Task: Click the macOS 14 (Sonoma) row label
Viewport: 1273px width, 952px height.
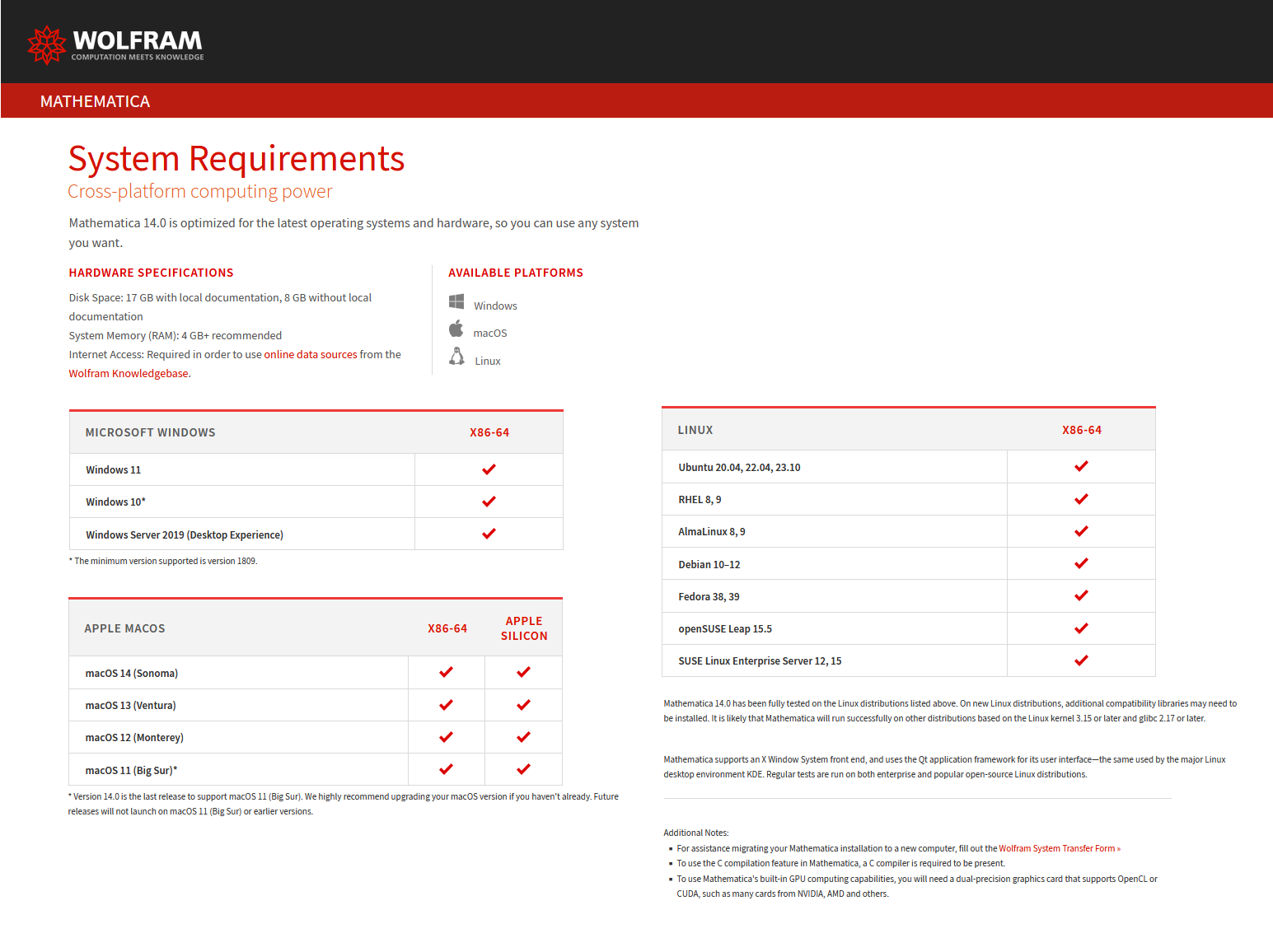Action: coord(132,673)
